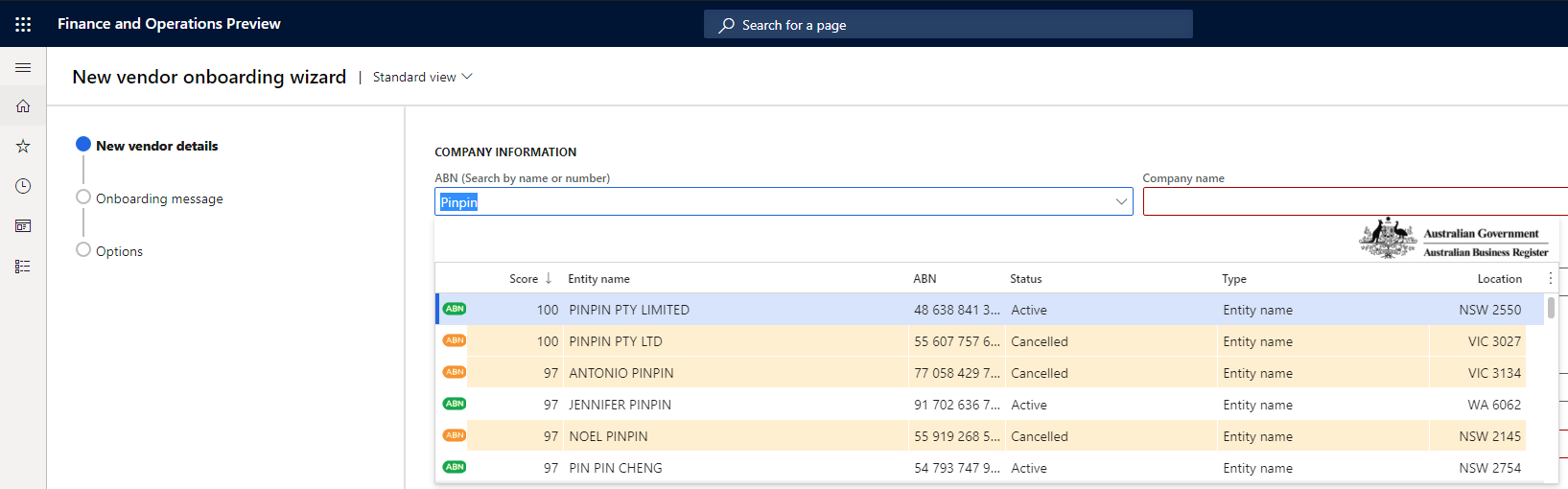Expand the ABN search dropdown arrow
1568x489 pixels.
point(1121,201)
